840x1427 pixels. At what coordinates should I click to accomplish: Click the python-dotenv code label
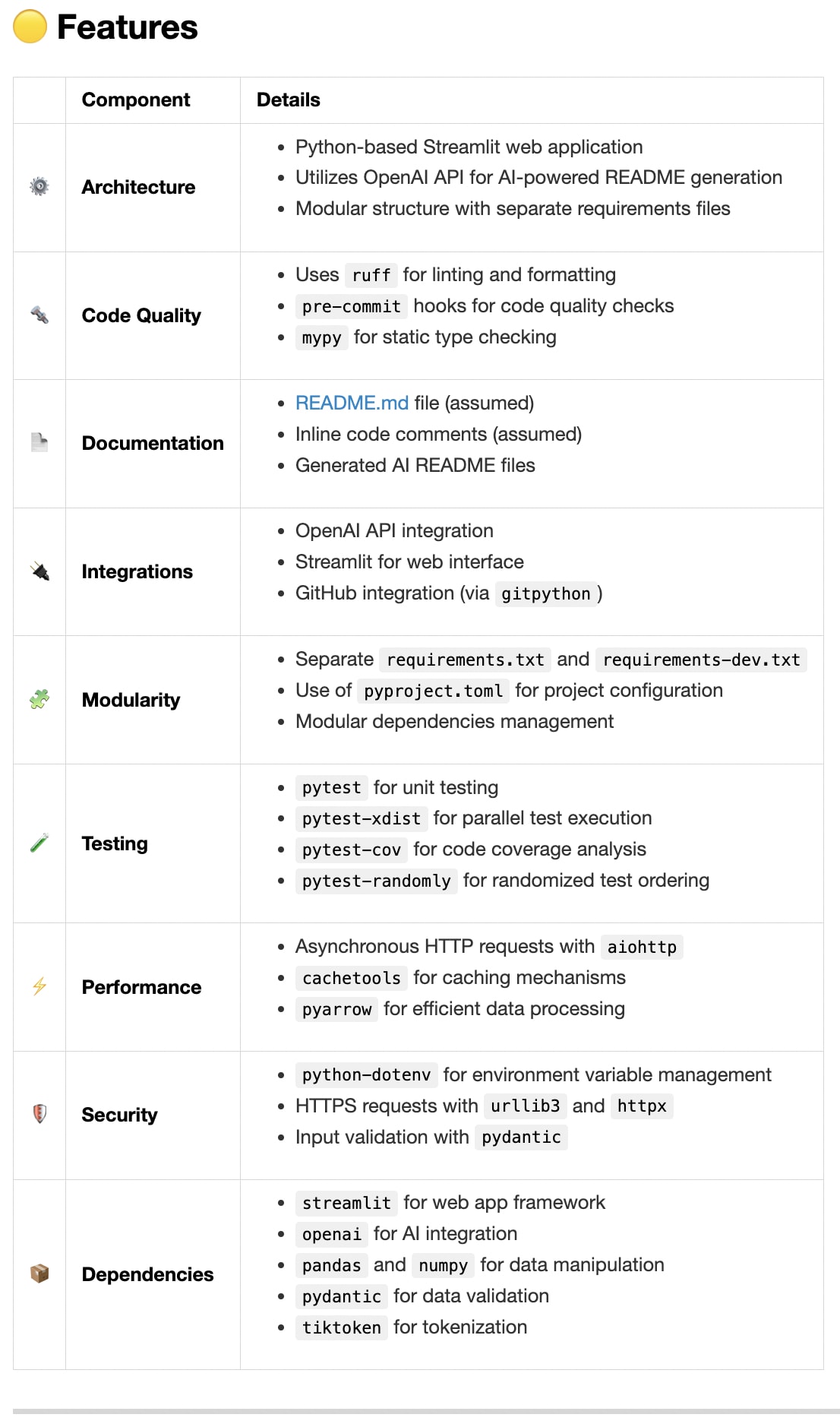(x=366, y=1075)
